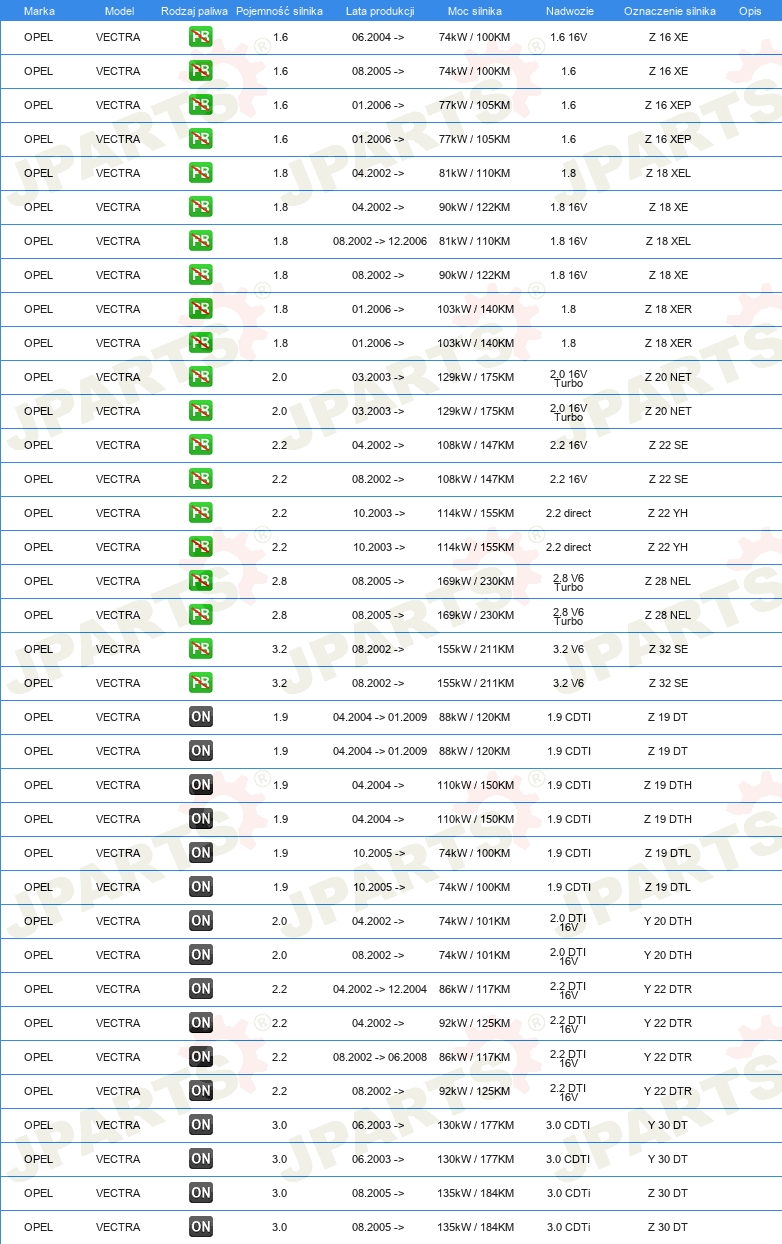Click 74kW / 101KM in 08.2002 Y 20 DTH row
The width and height of the screenshot is (782, 1244).
click(476, 955)
